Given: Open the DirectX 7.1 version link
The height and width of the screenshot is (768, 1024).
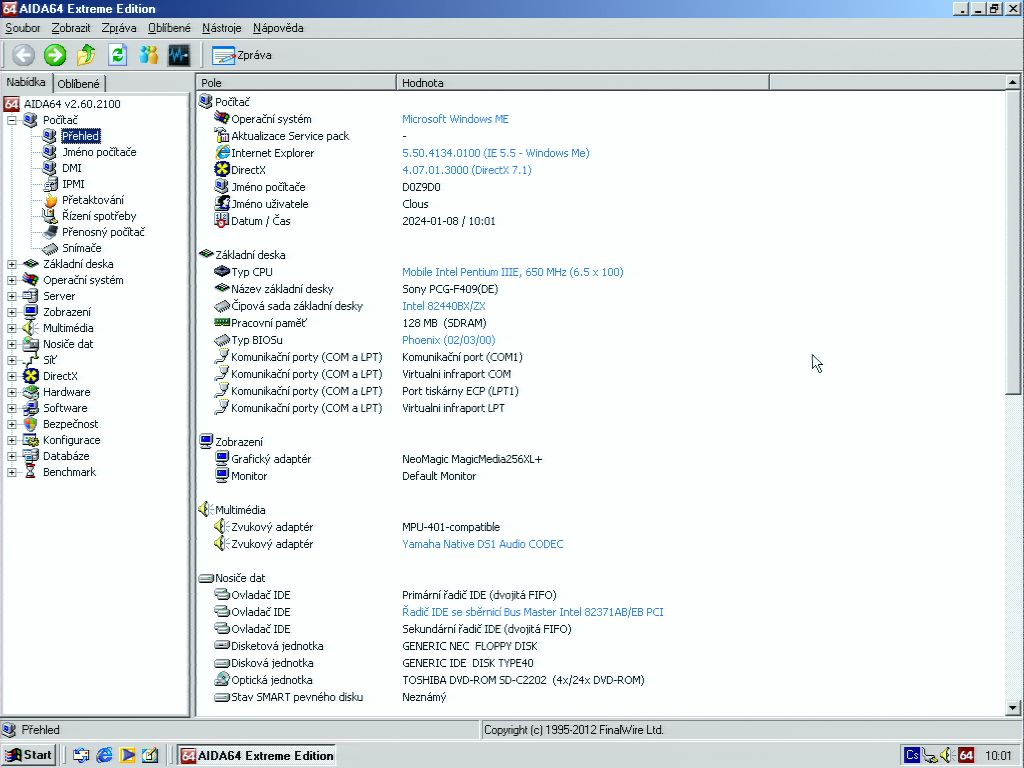Looking at the screenshot, I should pyautogui.click(x=467, y=170).
